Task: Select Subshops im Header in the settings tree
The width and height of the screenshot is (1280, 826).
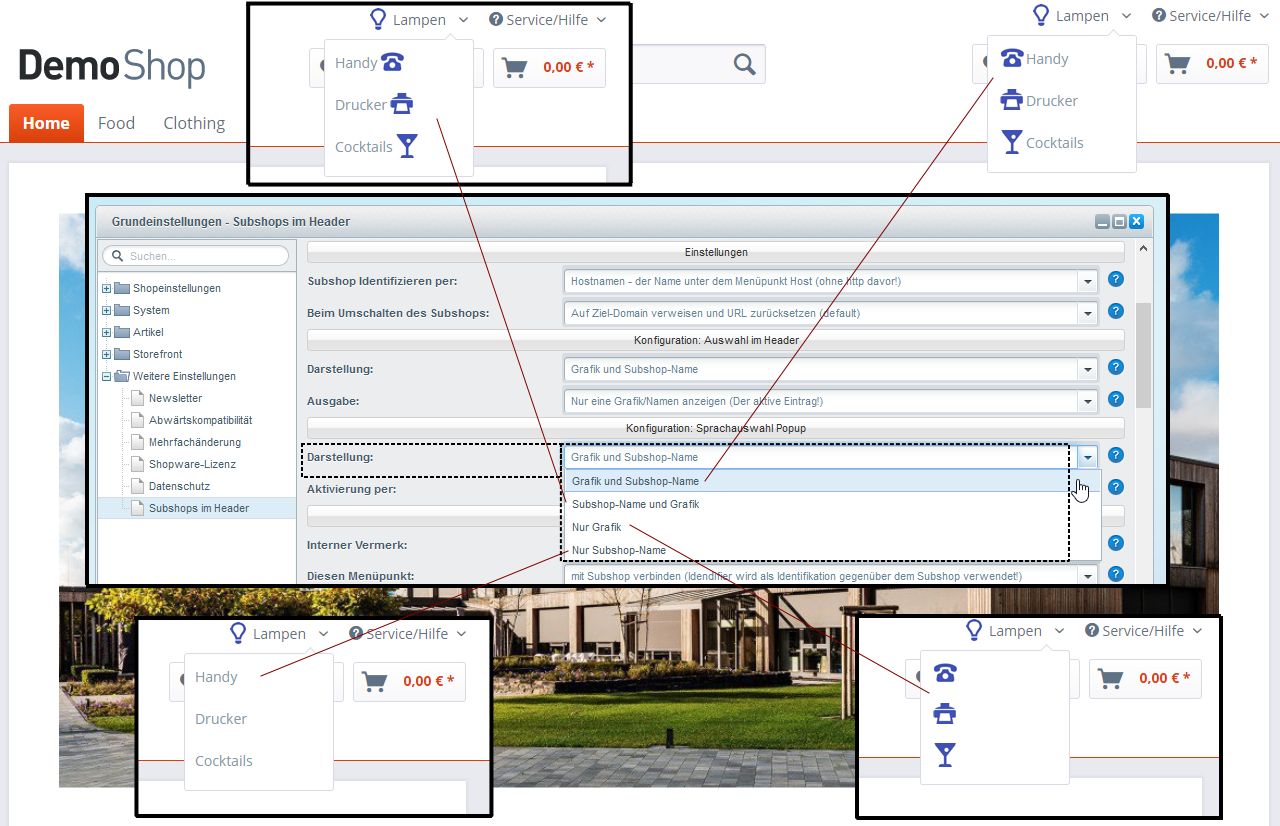Action: point(198,508)
